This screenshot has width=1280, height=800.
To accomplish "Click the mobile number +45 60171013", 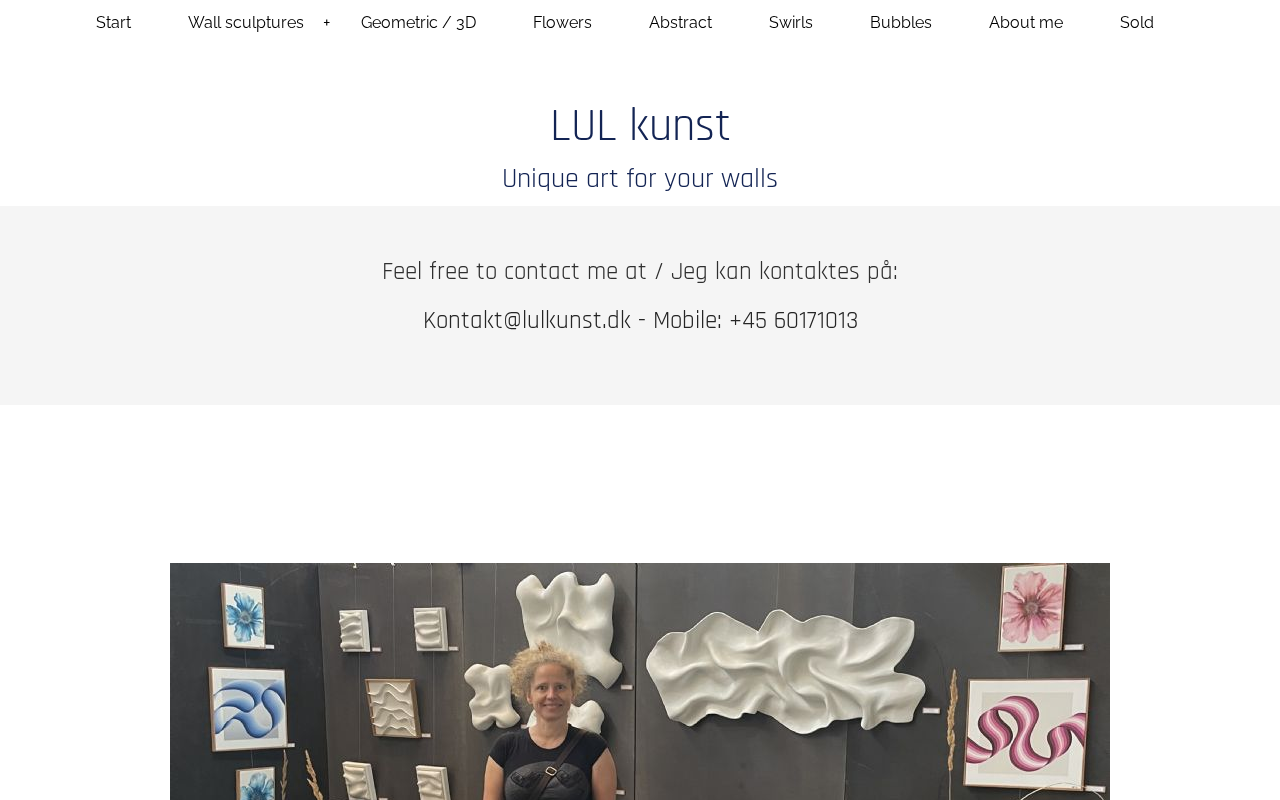I will (793, 321).
